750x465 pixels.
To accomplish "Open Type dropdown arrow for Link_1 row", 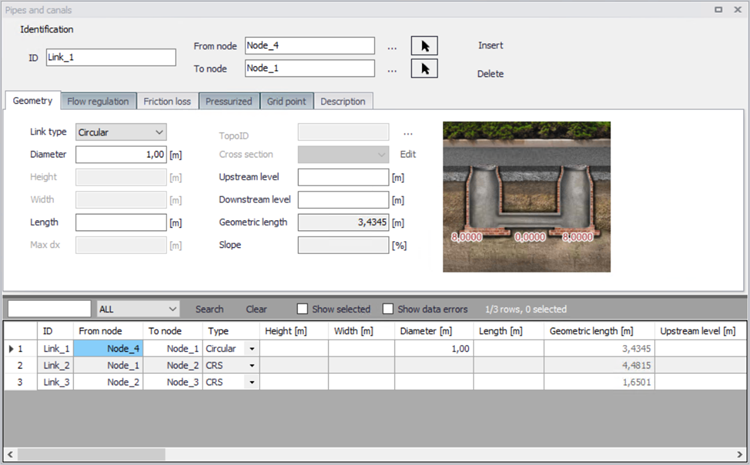I will click(x=252, y=349).
